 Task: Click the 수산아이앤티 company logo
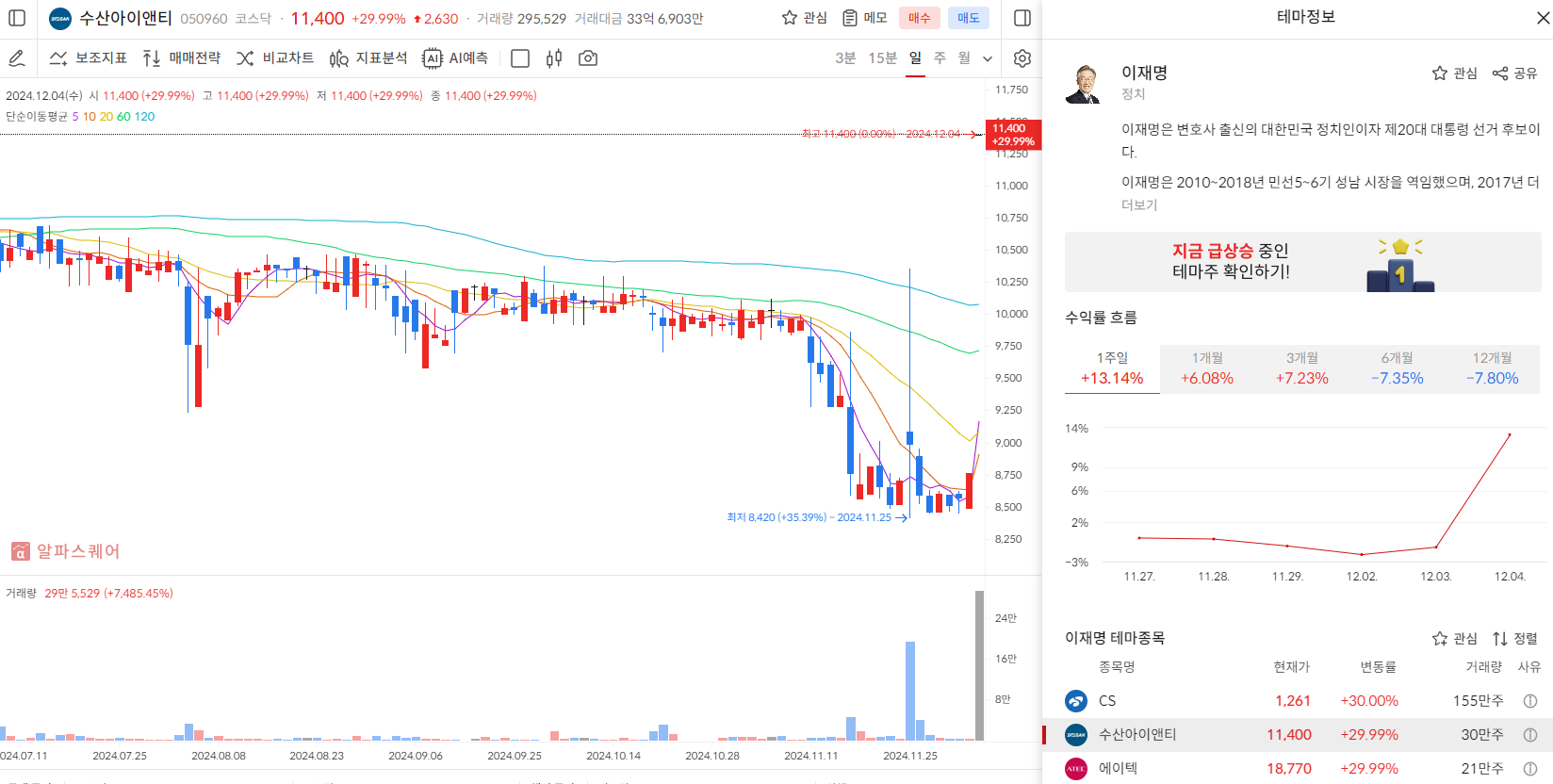click(60, 19)
